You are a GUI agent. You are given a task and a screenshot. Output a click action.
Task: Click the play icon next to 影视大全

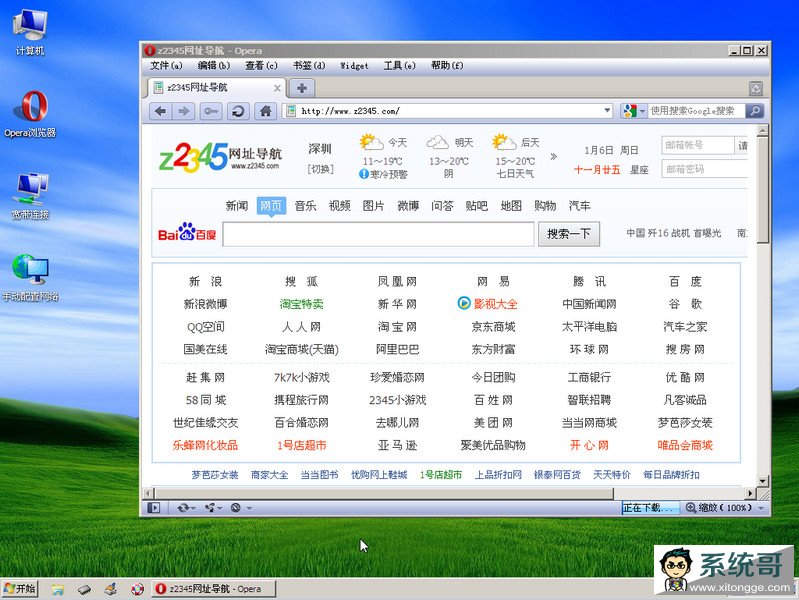[464, 303]
